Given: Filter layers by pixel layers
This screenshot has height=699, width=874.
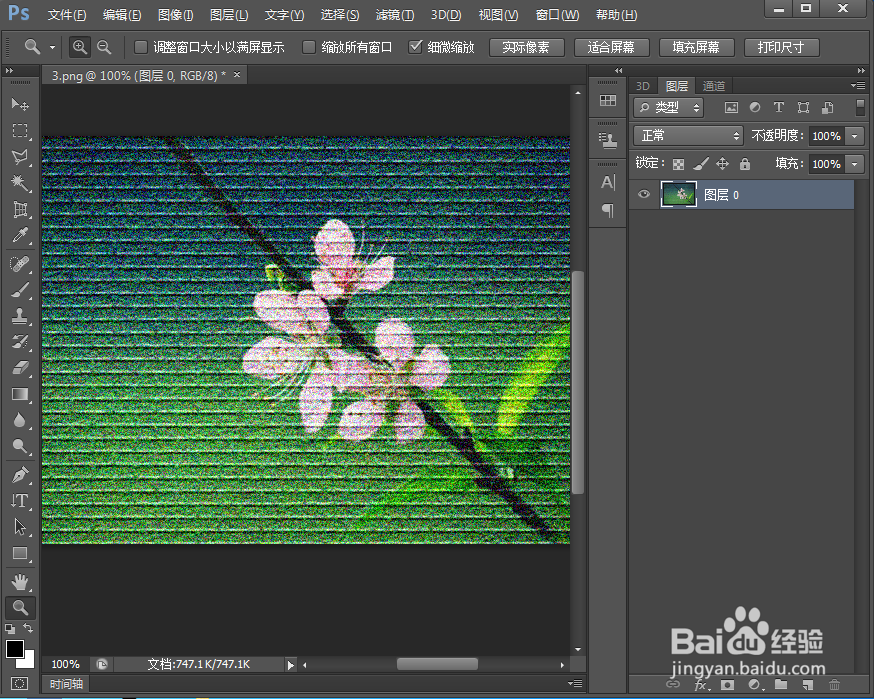Looking at the screenshot, I should click(731, 108).
